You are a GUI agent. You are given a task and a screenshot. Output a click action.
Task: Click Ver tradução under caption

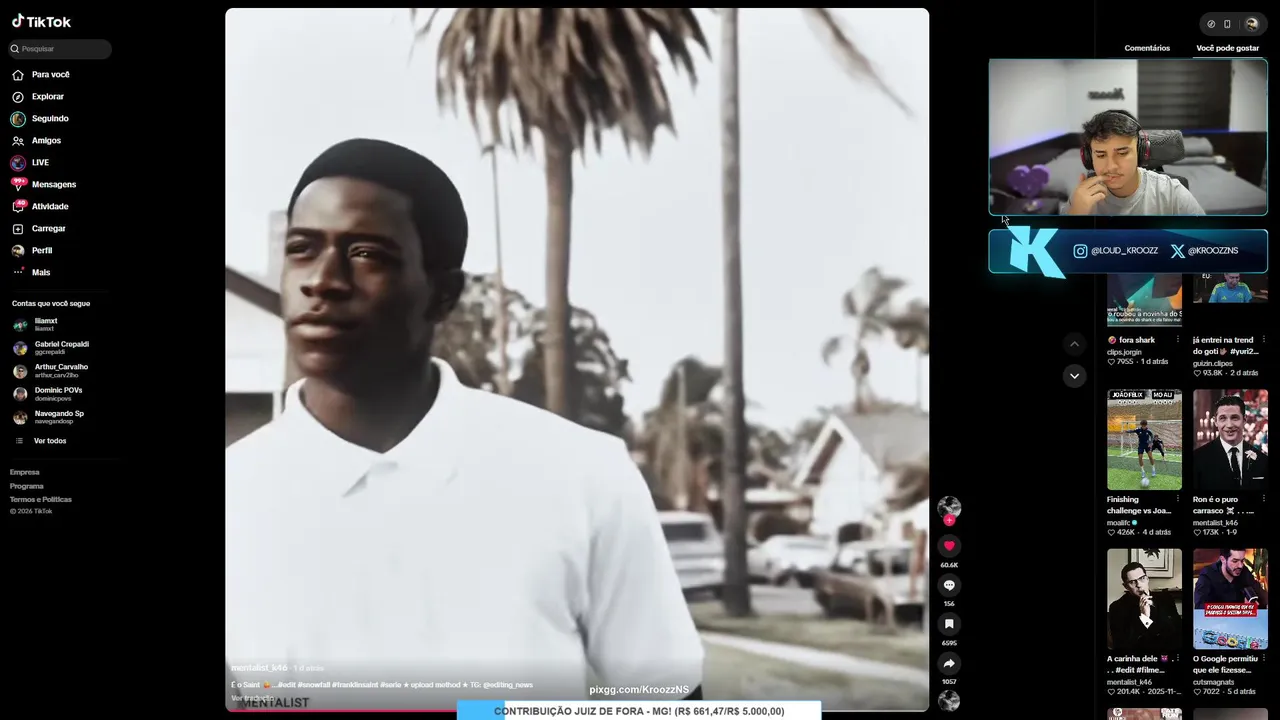(252, 698)
